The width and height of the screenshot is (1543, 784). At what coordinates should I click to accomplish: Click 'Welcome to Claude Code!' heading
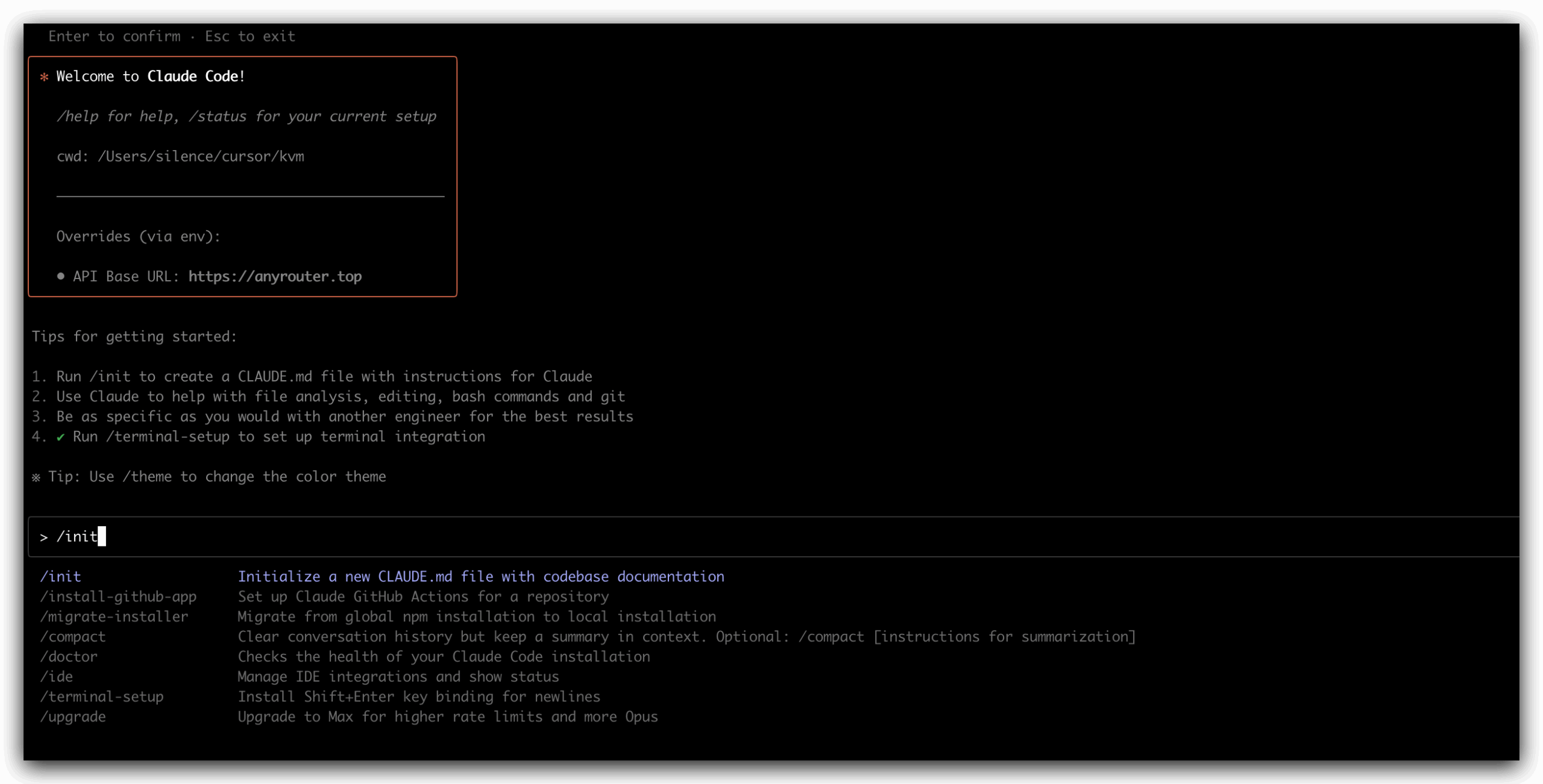[151, 77]
